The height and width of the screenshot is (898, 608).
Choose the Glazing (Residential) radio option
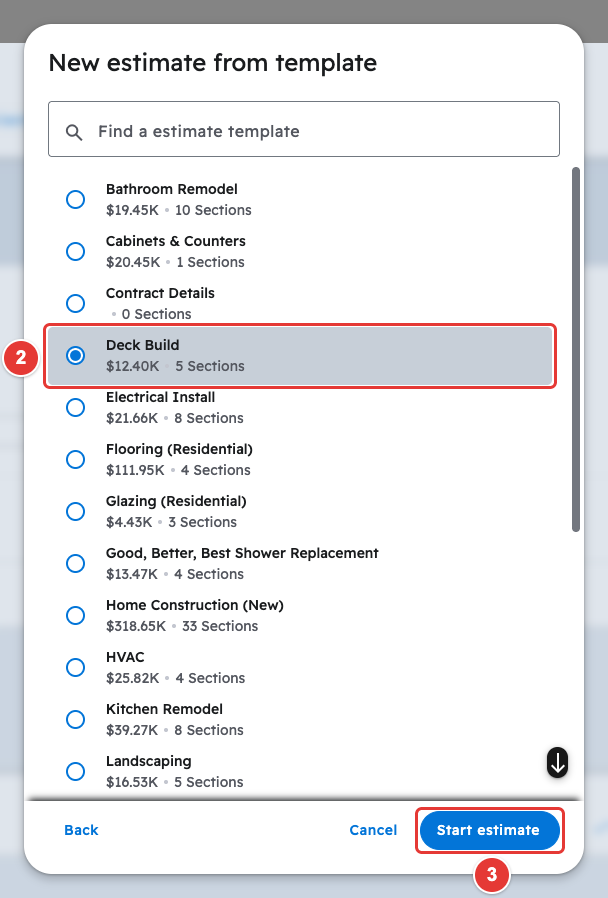tap(76, 511)
